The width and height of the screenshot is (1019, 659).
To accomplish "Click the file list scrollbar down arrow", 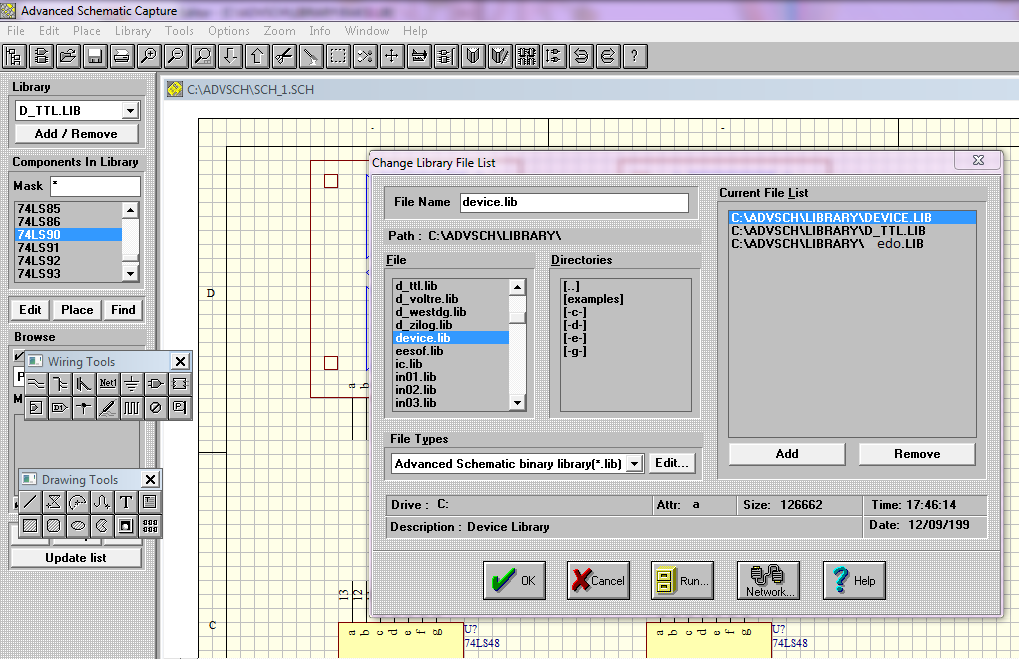I will pyautogui.click(x=517, y=403).
